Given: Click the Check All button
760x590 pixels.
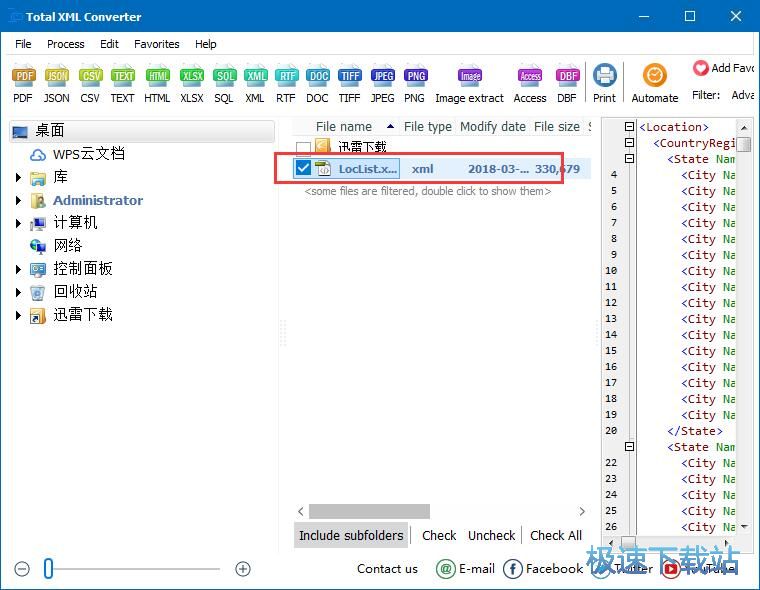Looking at the screenshot, I should tap(556, 535).
